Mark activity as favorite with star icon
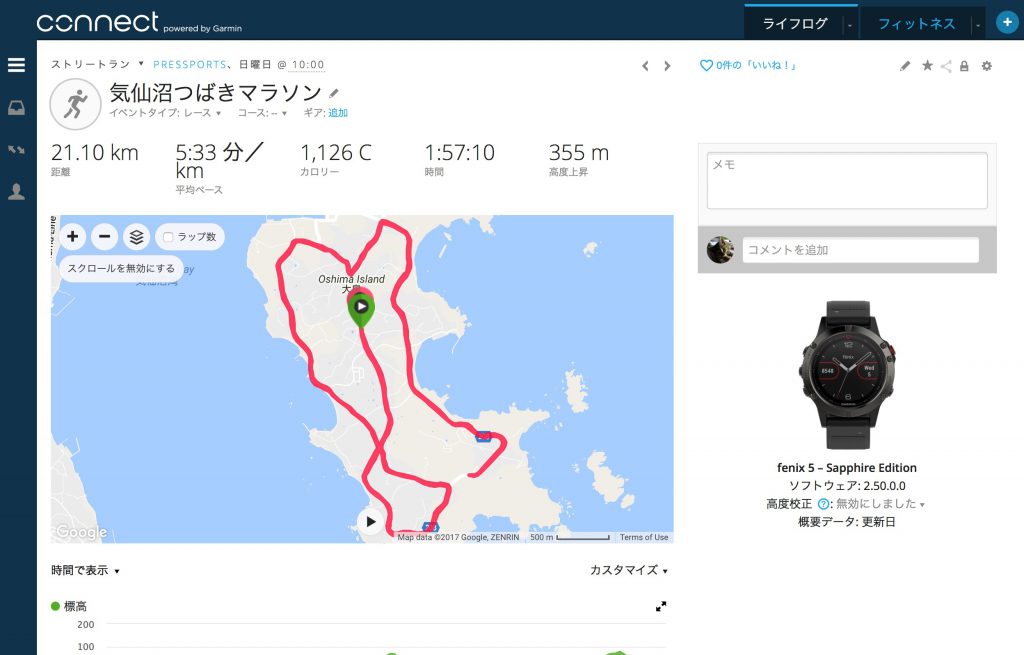Viewport: 1024px width, 655px height. click(927, 65)
